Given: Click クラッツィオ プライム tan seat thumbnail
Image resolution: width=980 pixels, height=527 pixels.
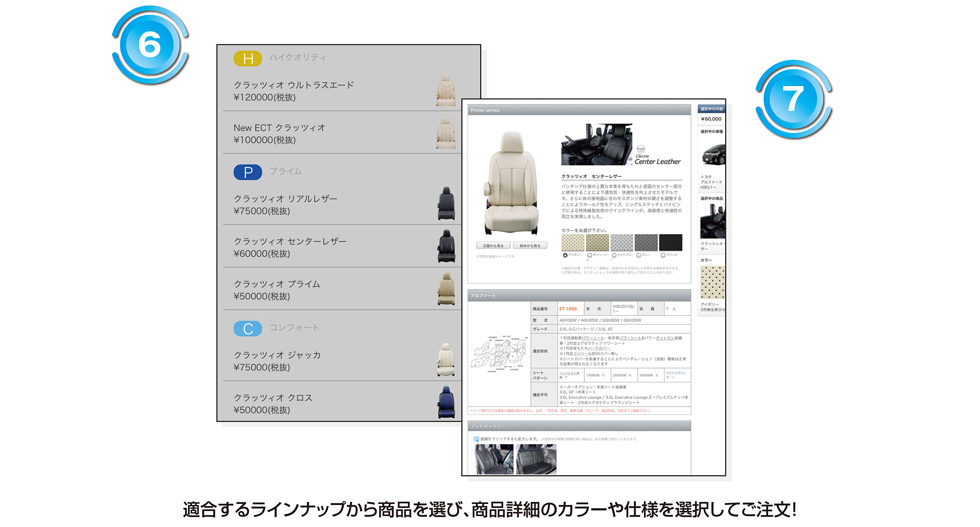Looking at the screenshot, I should pyautogui.click(x=446, y=289).
